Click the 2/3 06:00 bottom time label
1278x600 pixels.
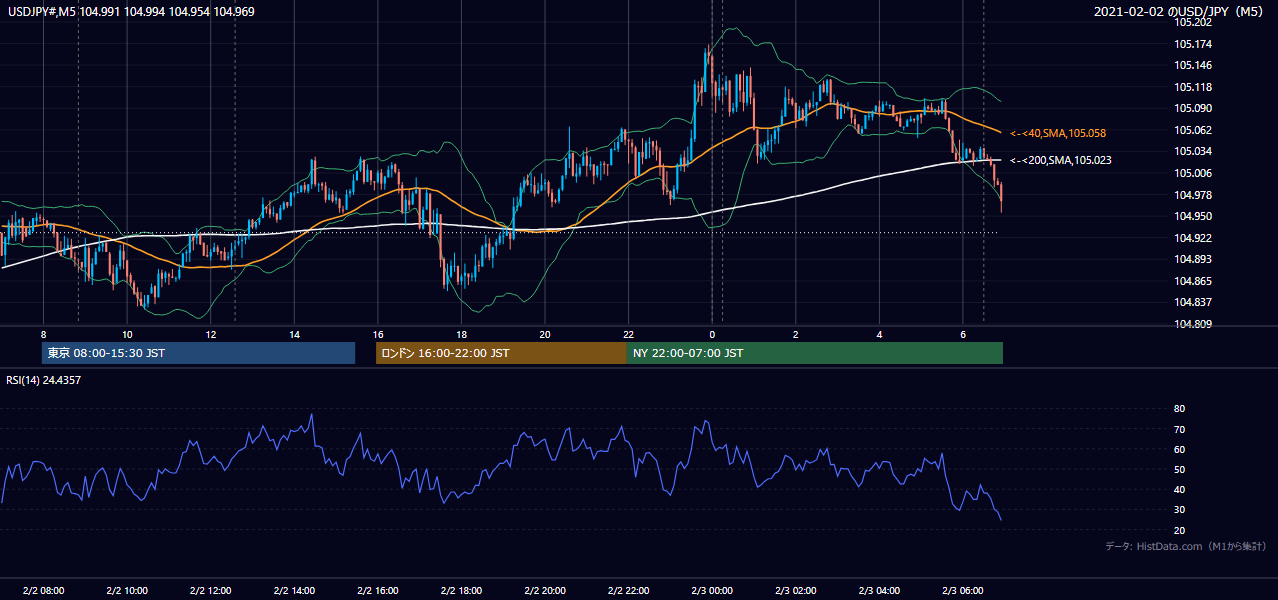point(962,591)
